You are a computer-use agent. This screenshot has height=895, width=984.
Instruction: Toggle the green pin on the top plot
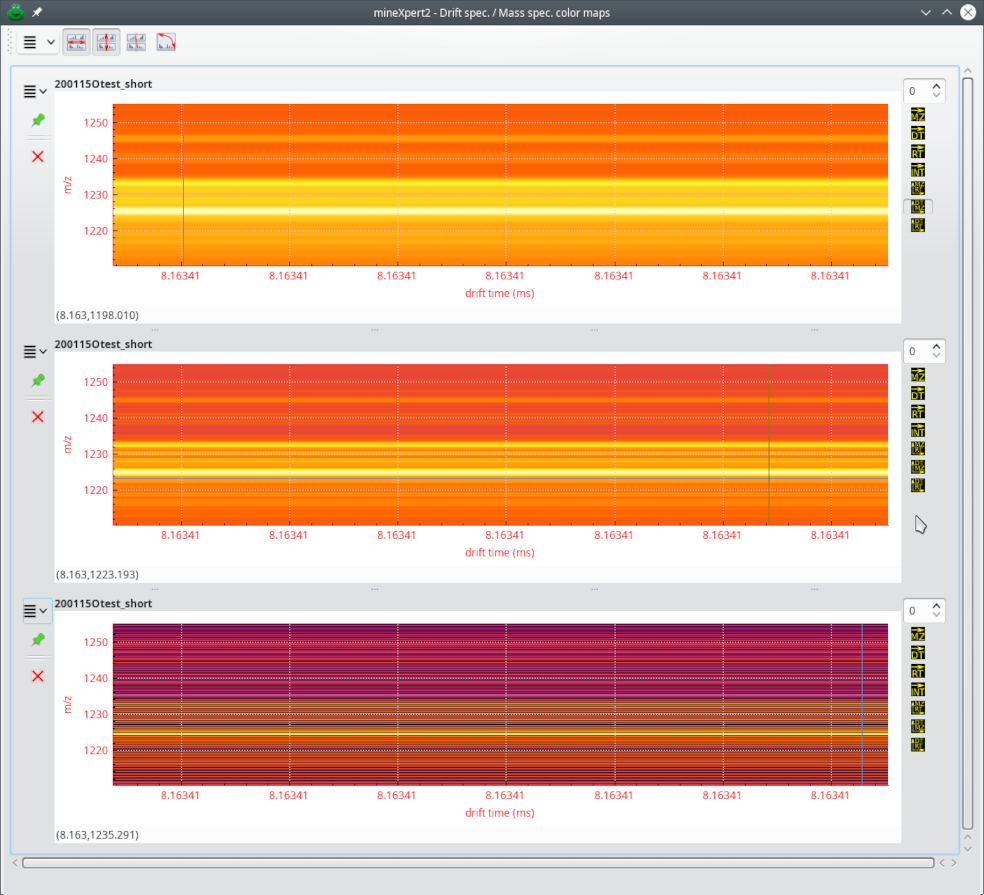tap(38, 121)
